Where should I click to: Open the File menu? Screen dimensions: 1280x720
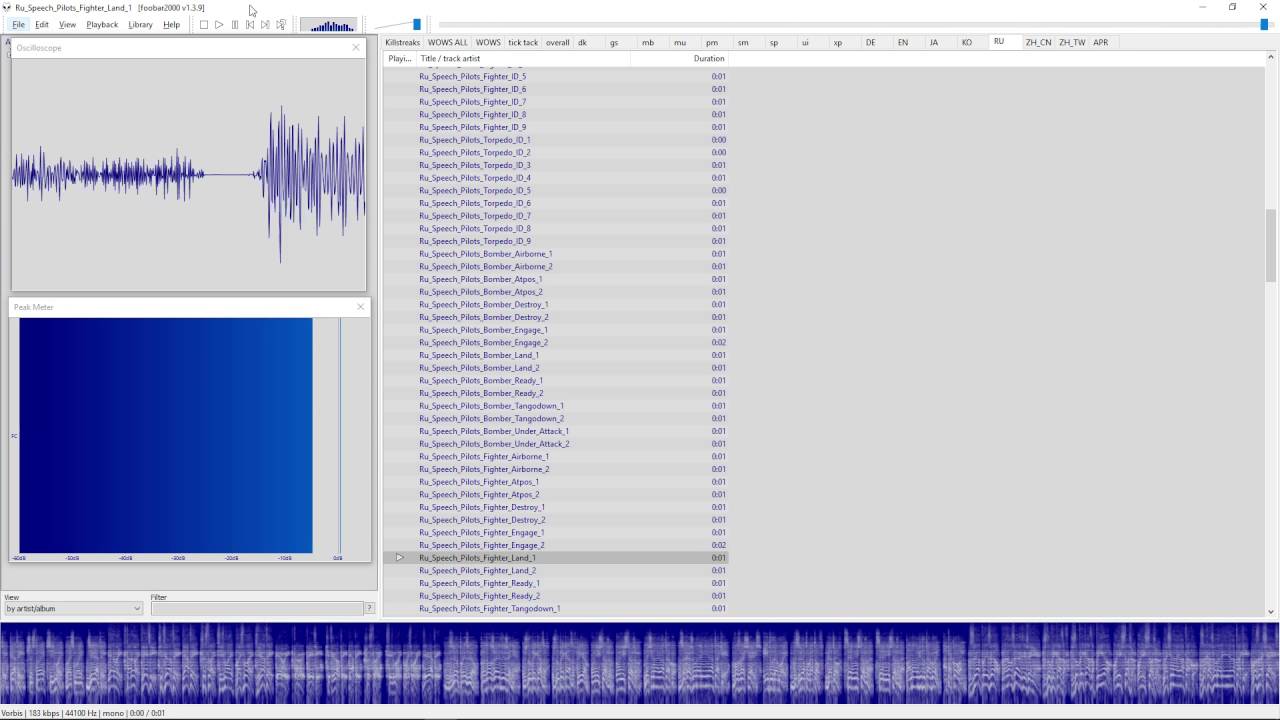[x=18, y=25]
